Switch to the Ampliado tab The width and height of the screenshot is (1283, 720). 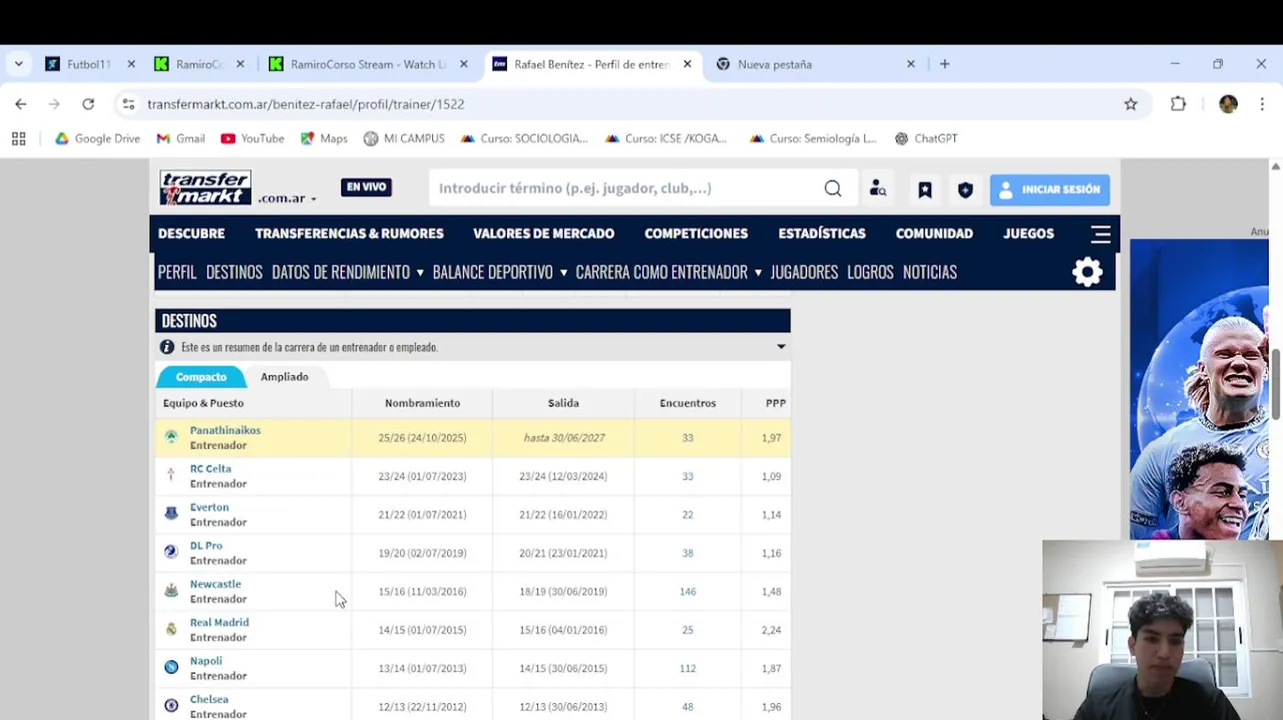click(x=284, y=377)
